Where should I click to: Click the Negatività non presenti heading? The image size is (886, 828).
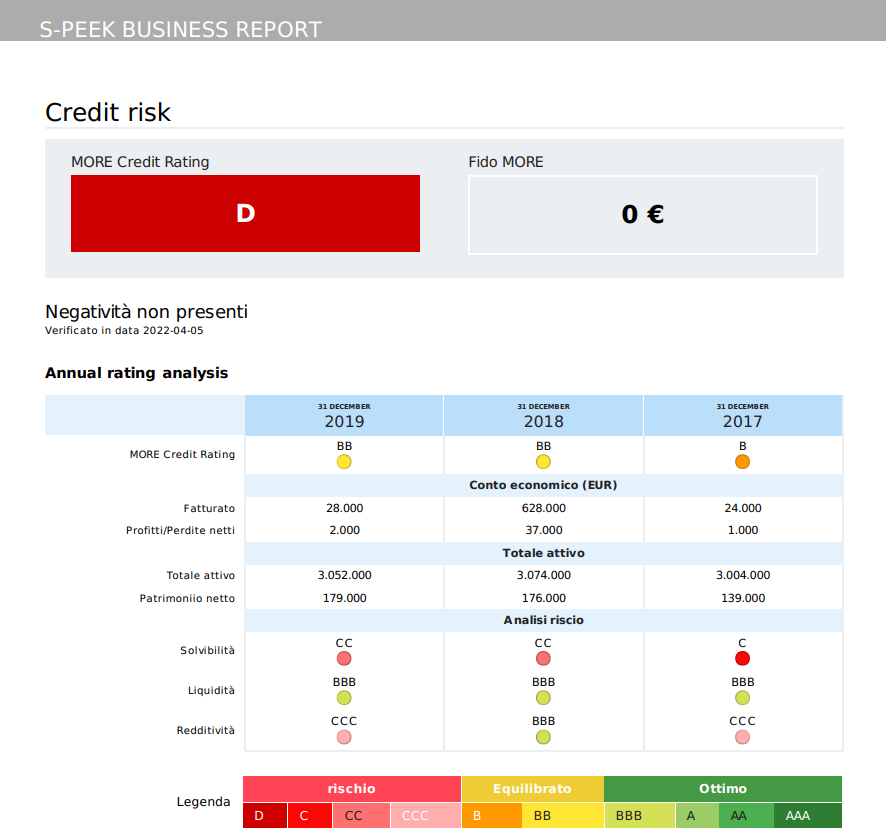[x=146, y=312]
